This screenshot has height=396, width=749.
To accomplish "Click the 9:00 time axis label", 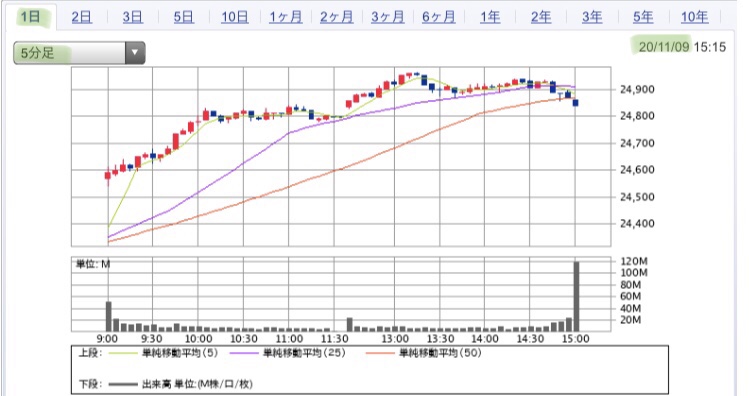I will click(x=107, y=339).
